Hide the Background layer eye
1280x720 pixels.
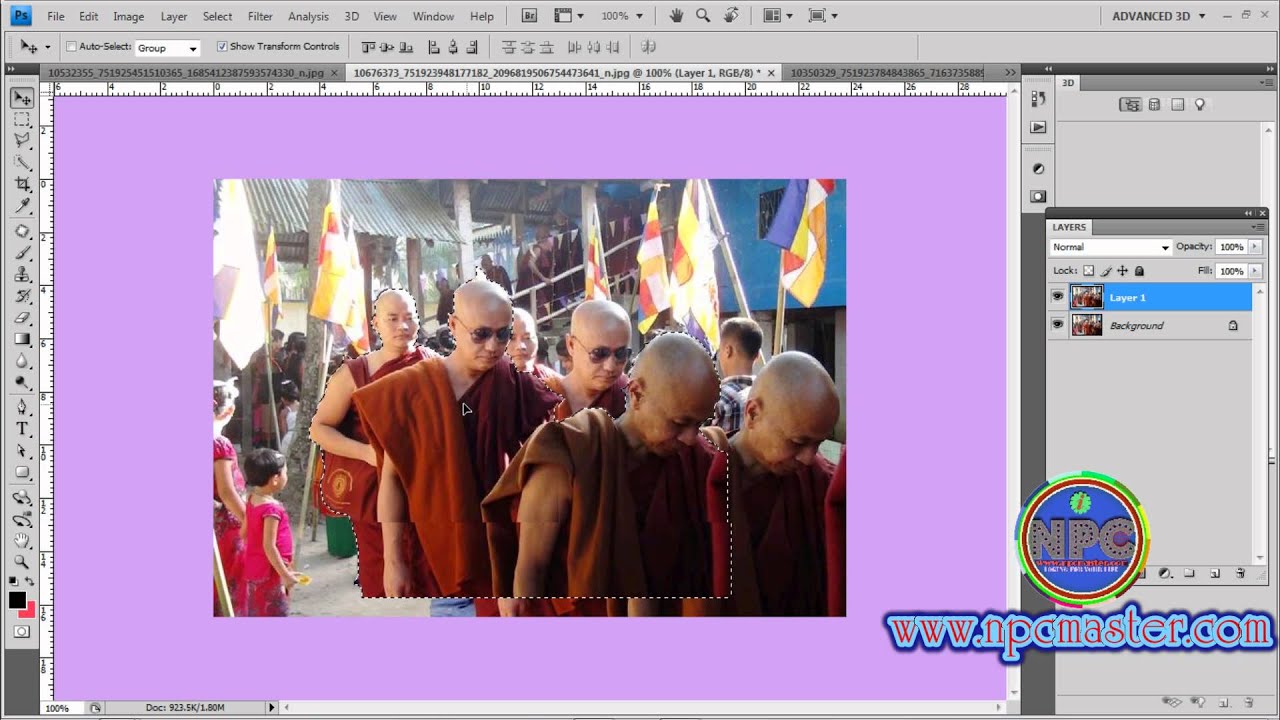coord(1058,325)
